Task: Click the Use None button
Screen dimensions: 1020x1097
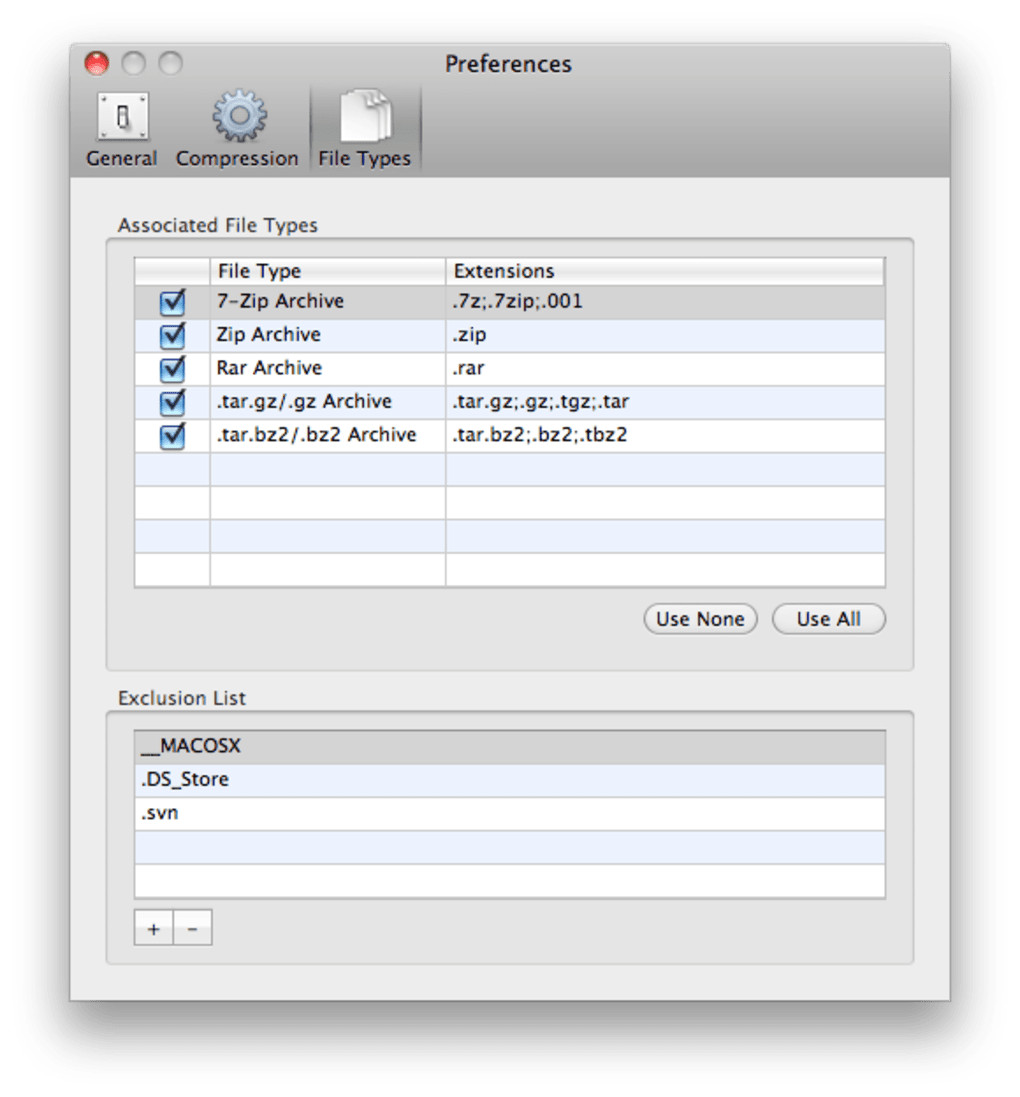Action: click(x=700, y=619)
